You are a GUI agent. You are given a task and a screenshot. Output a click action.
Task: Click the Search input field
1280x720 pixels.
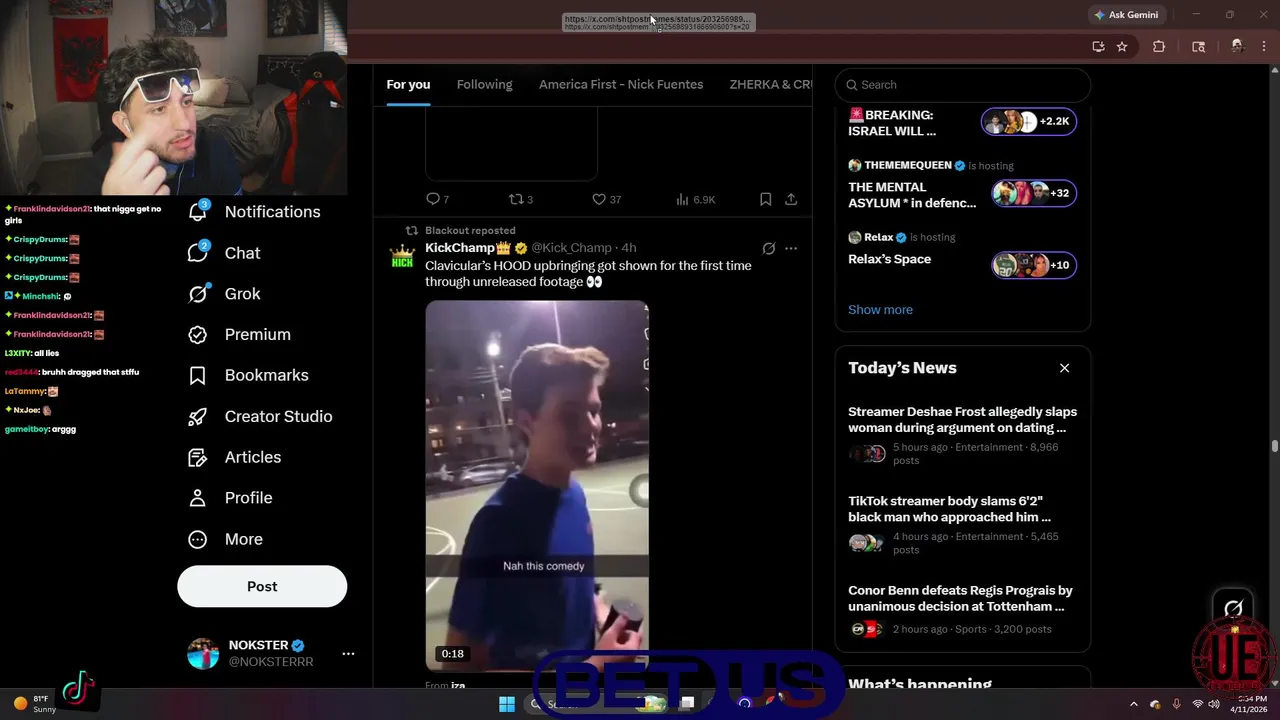(x=963, y=85)
